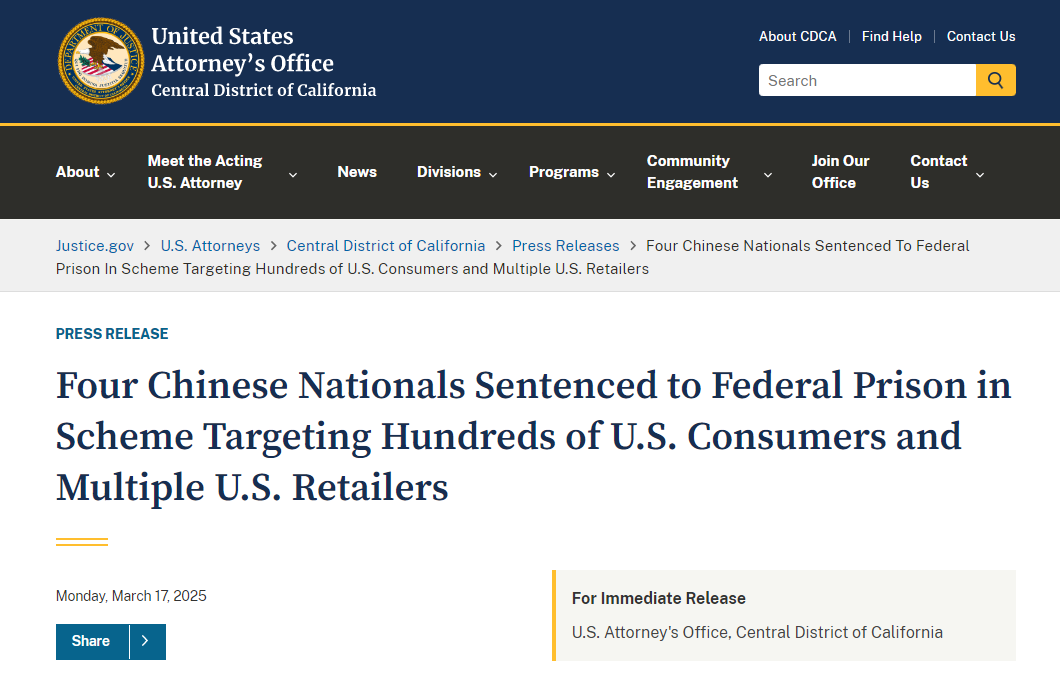This screenshot has height=687, width=1060.
Task: Click the arrow icon on the Share button
Action: 146,641
